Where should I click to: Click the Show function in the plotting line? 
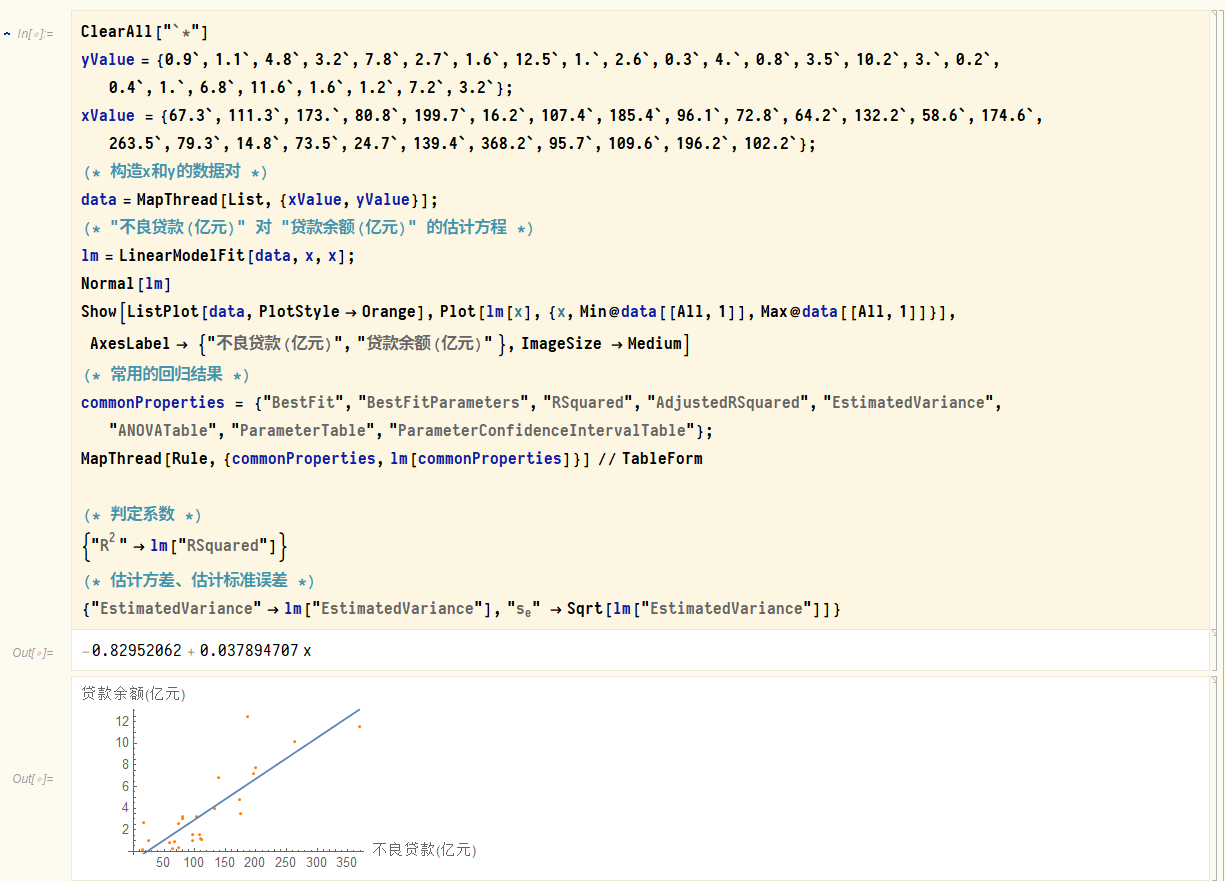(97, 312)
